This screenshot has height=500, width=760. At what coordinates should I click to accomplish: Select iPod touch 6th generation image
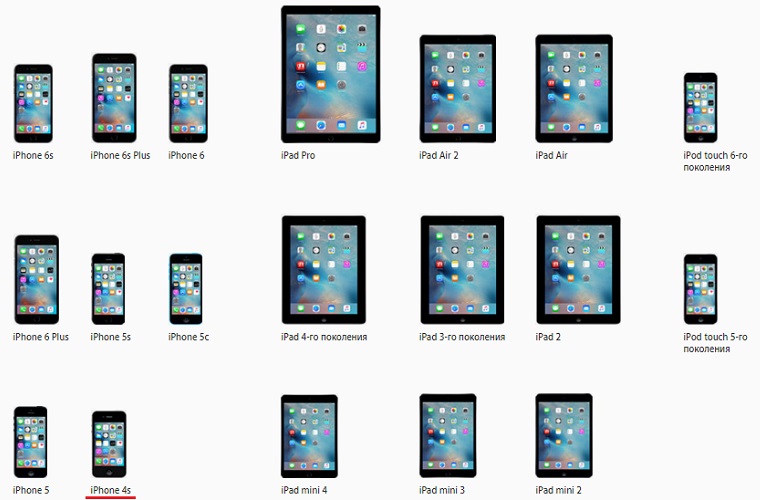pyautogui.click(x=700, y=108)
